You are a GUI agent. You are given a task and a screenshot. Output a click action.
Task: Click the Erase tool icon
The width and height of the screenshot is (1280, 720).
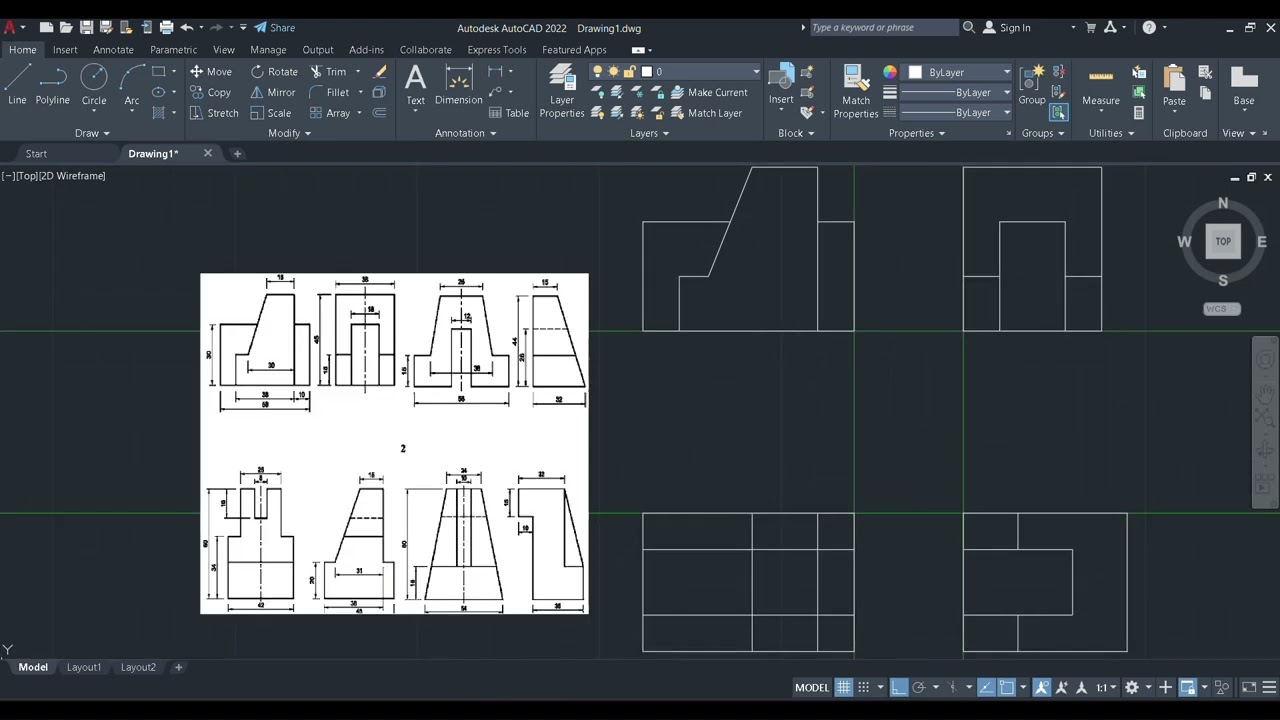380,72
